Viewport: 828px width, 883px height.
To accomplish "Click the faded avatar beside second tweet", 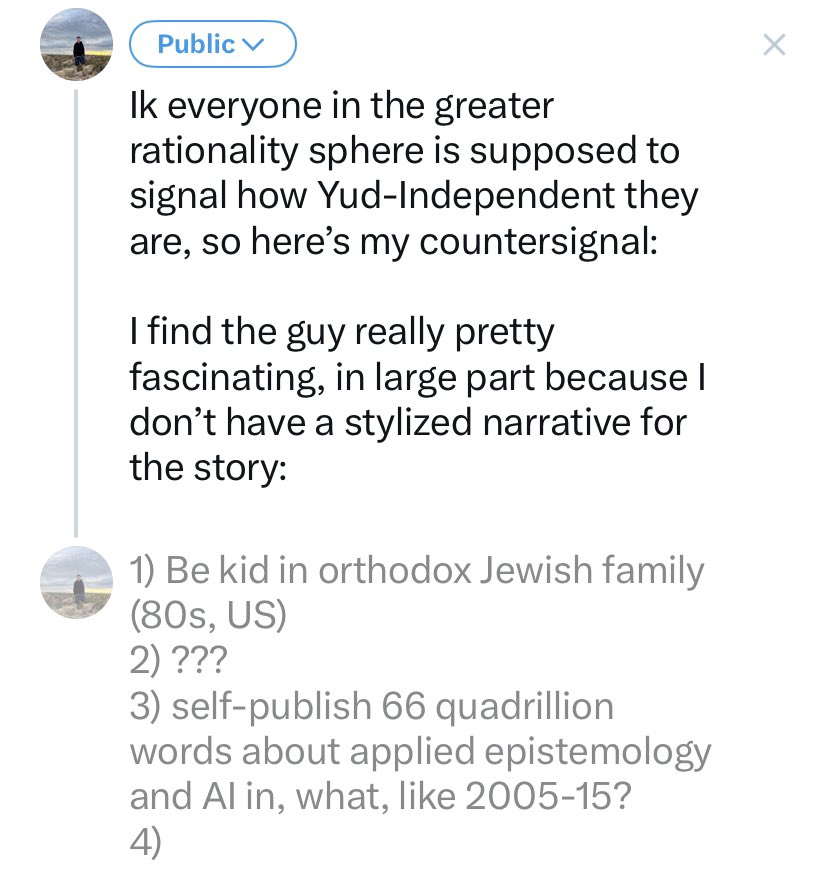I will [x=77, y=582].
